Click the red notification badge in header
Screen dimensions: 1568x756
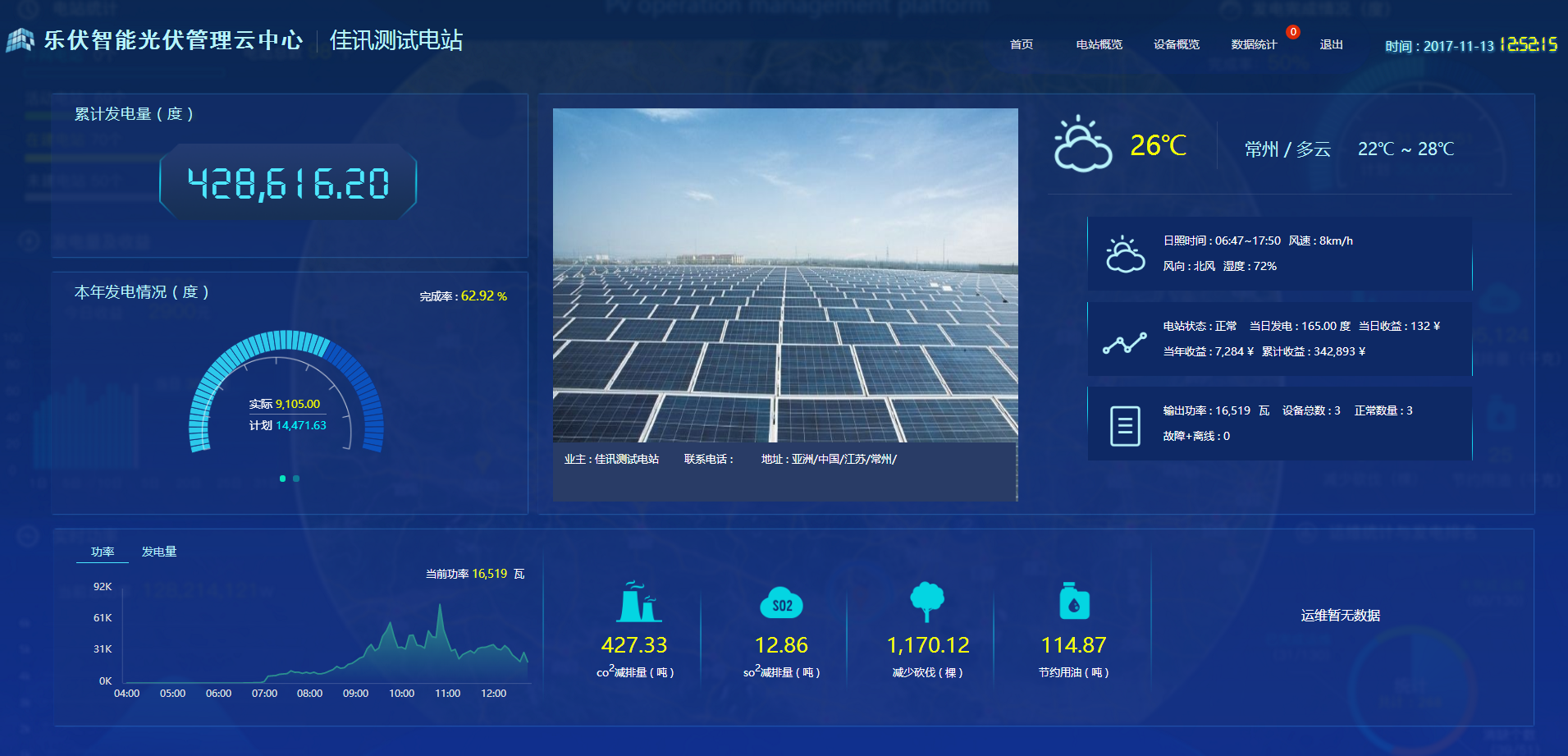(1292, 32)
